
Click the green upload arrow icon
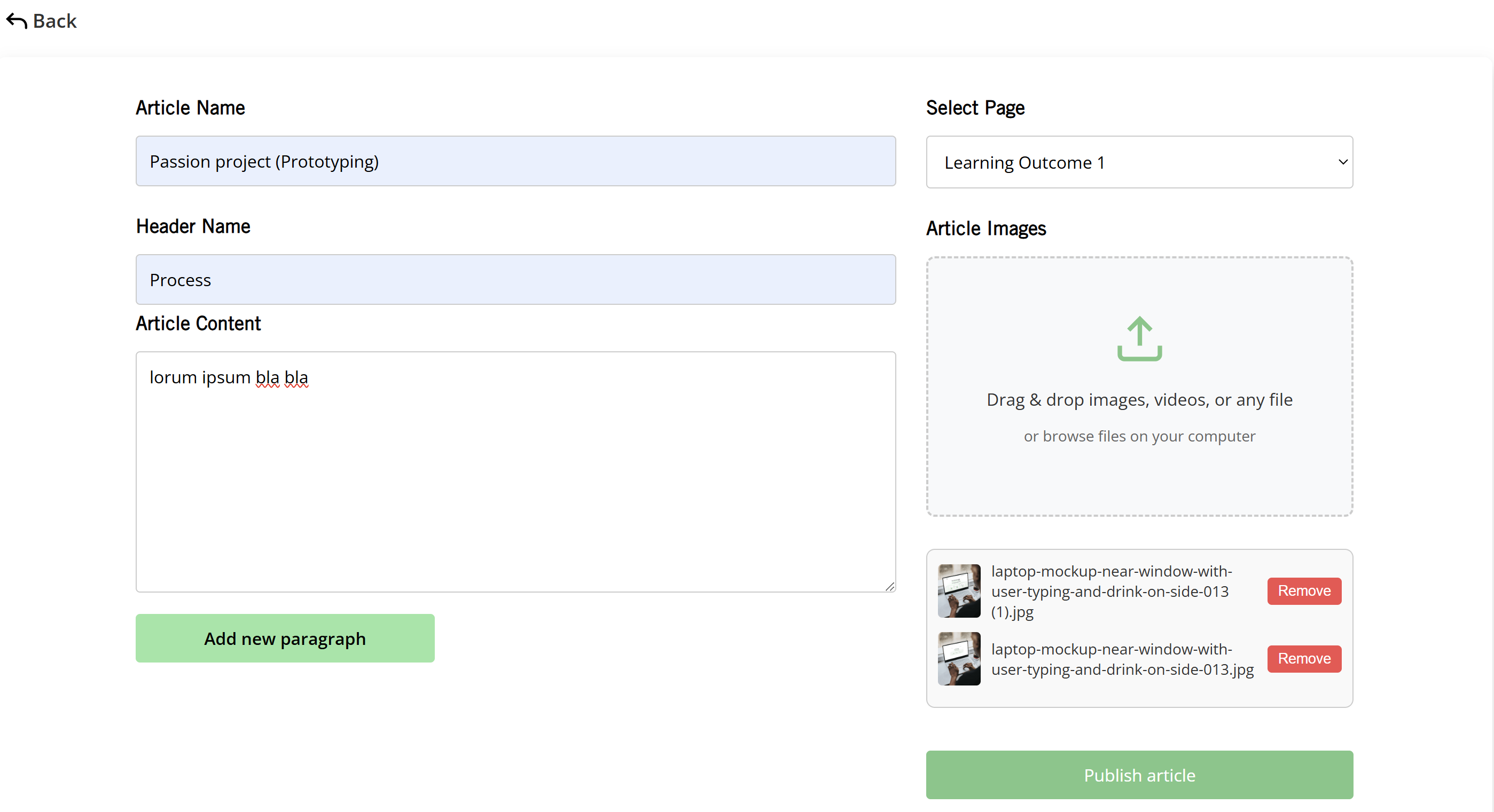1139,338
